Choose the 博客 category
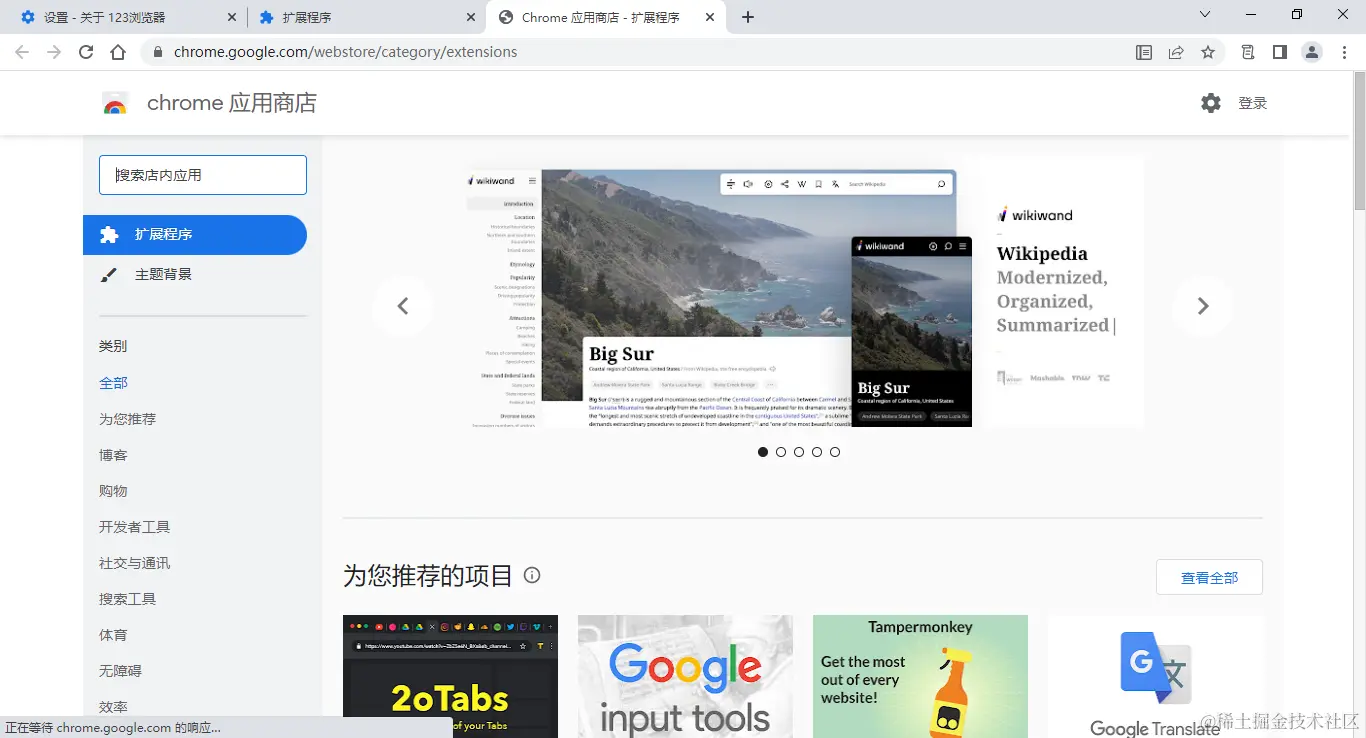1366x738 pixels. click(113, 455)
